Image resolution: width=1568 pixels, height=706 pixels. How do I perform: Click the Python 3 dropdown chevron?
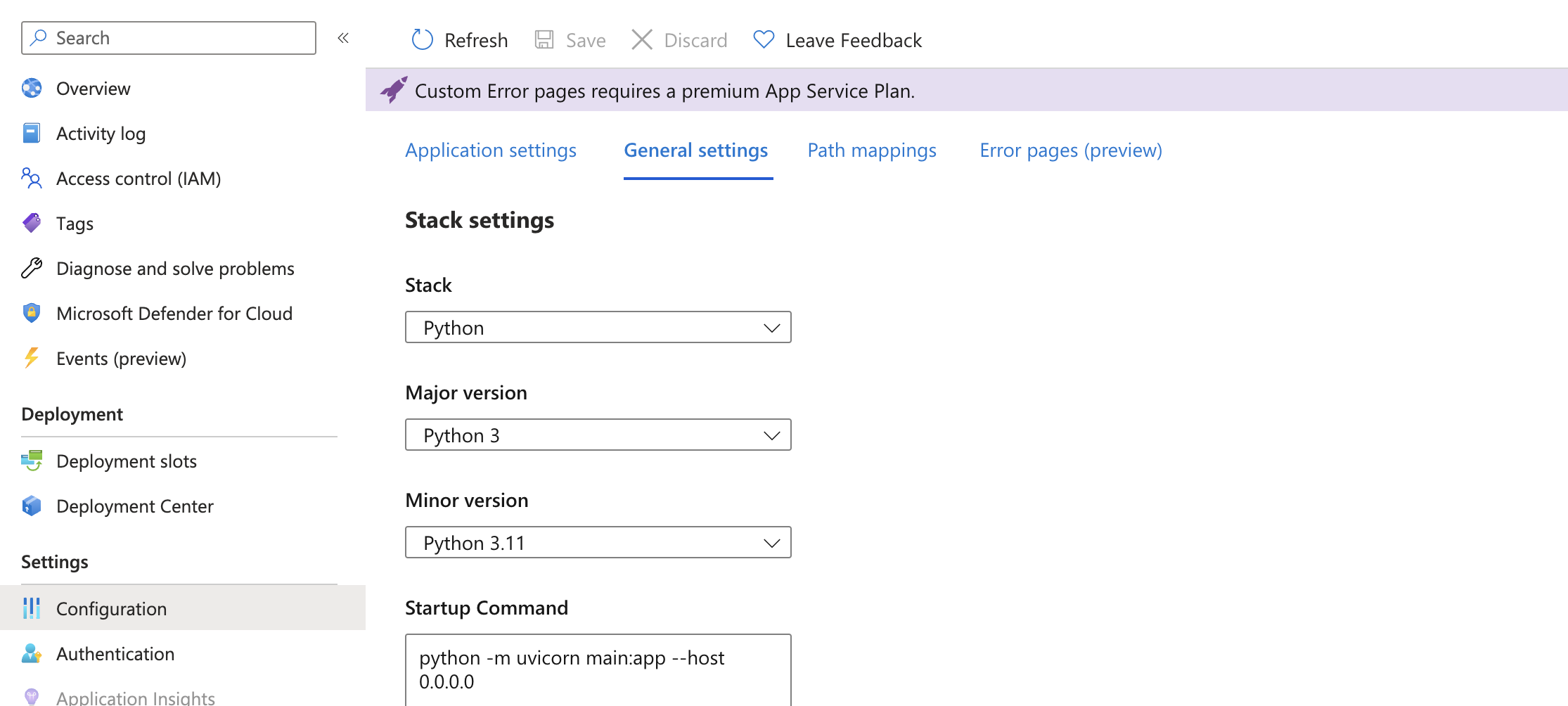click(772, 435)
